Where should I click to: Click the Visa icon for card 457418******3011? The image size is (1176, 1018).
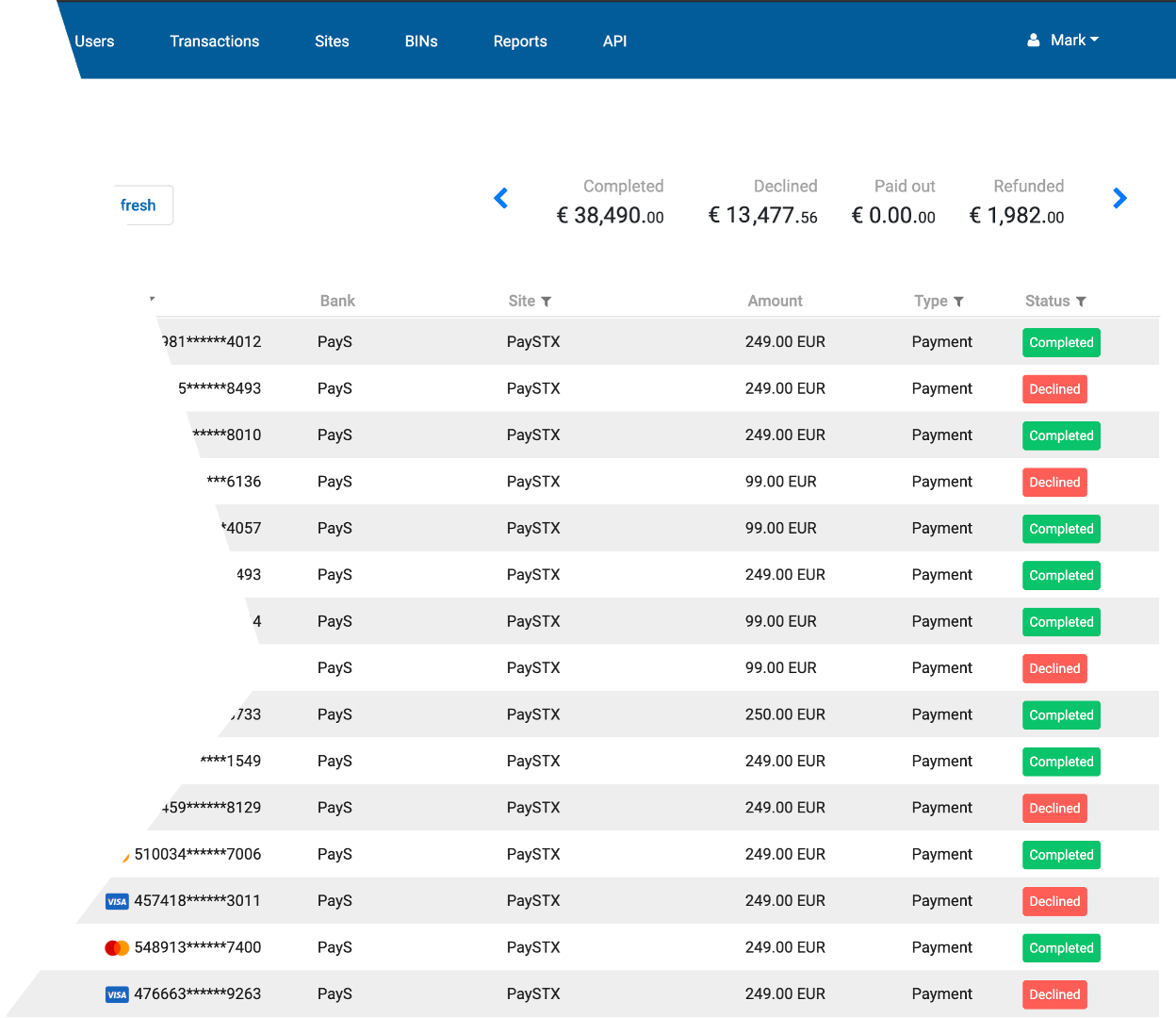(117, 901)
